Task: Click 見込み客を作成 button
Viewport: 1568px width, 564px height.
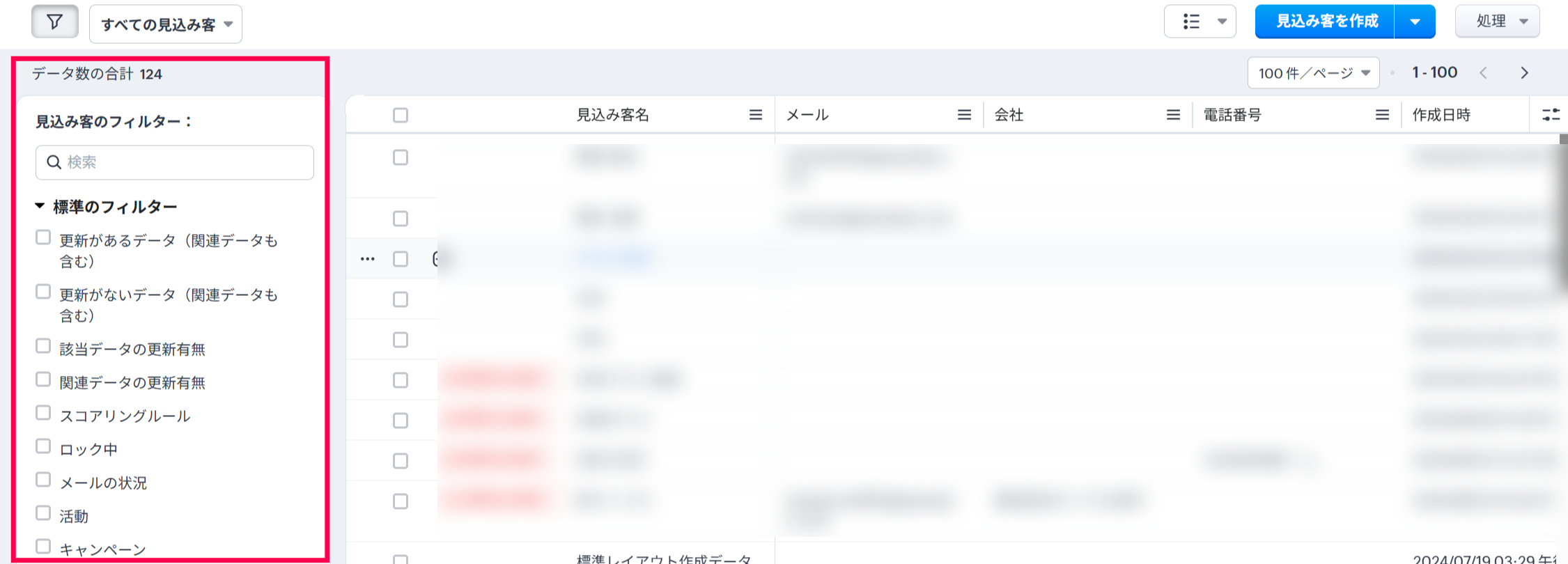Action: (x=1326, y=22)
